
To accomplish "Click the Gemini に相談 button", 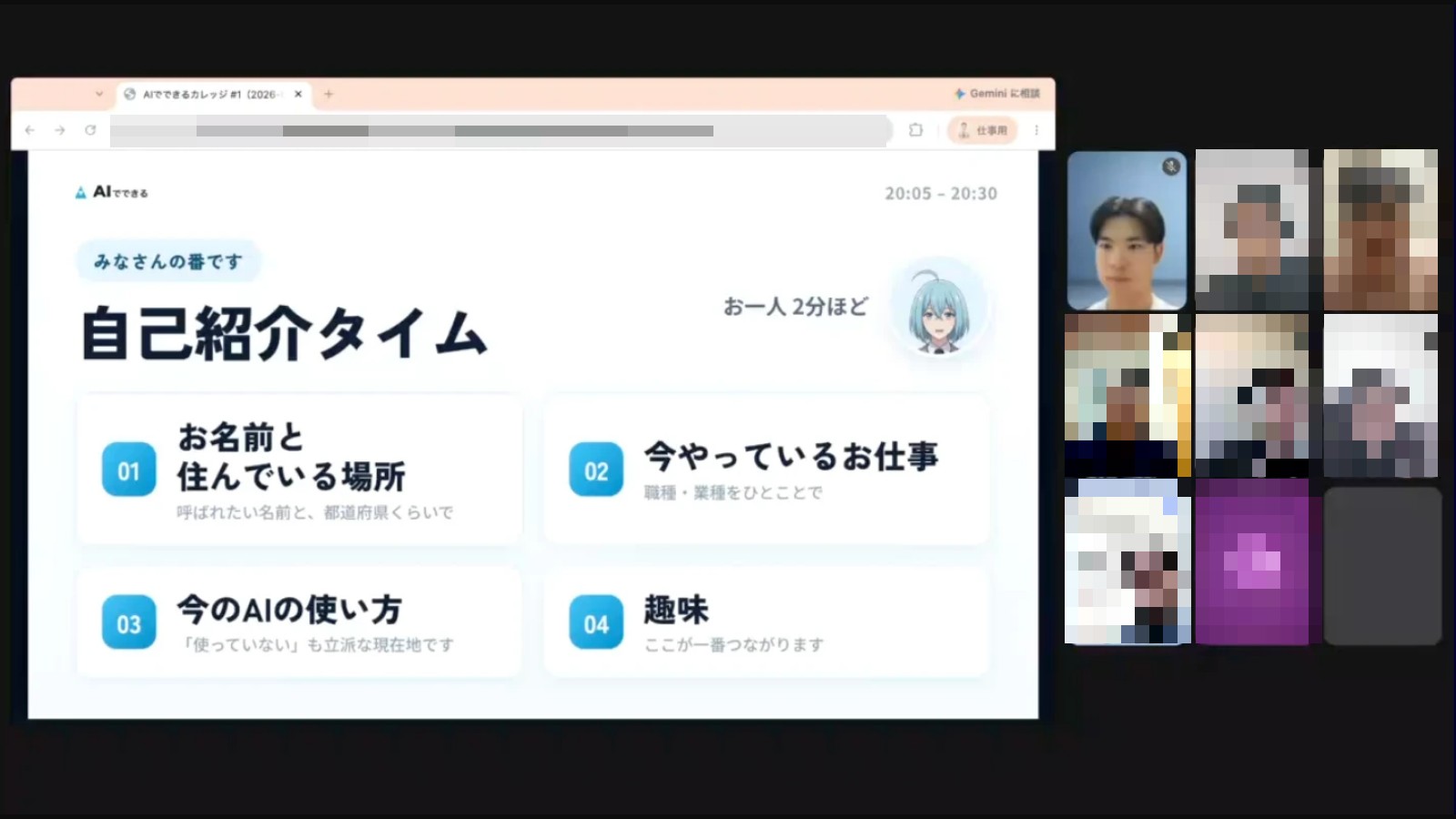I will 997,94.
